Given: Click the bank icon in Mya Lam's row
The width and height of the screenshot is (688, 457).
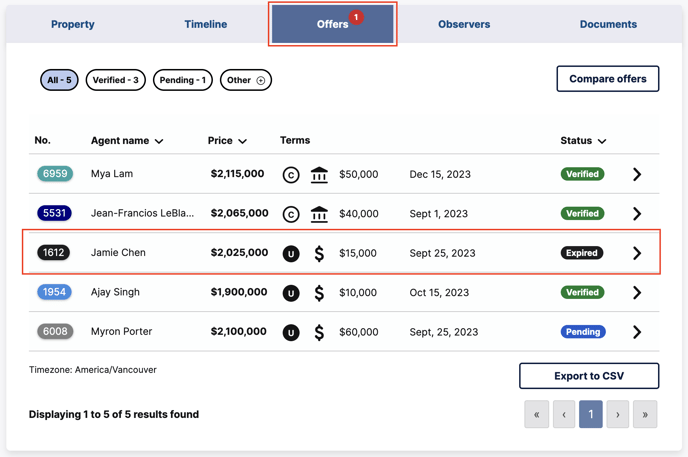Looking at the screenshot, I should (319, 175).
